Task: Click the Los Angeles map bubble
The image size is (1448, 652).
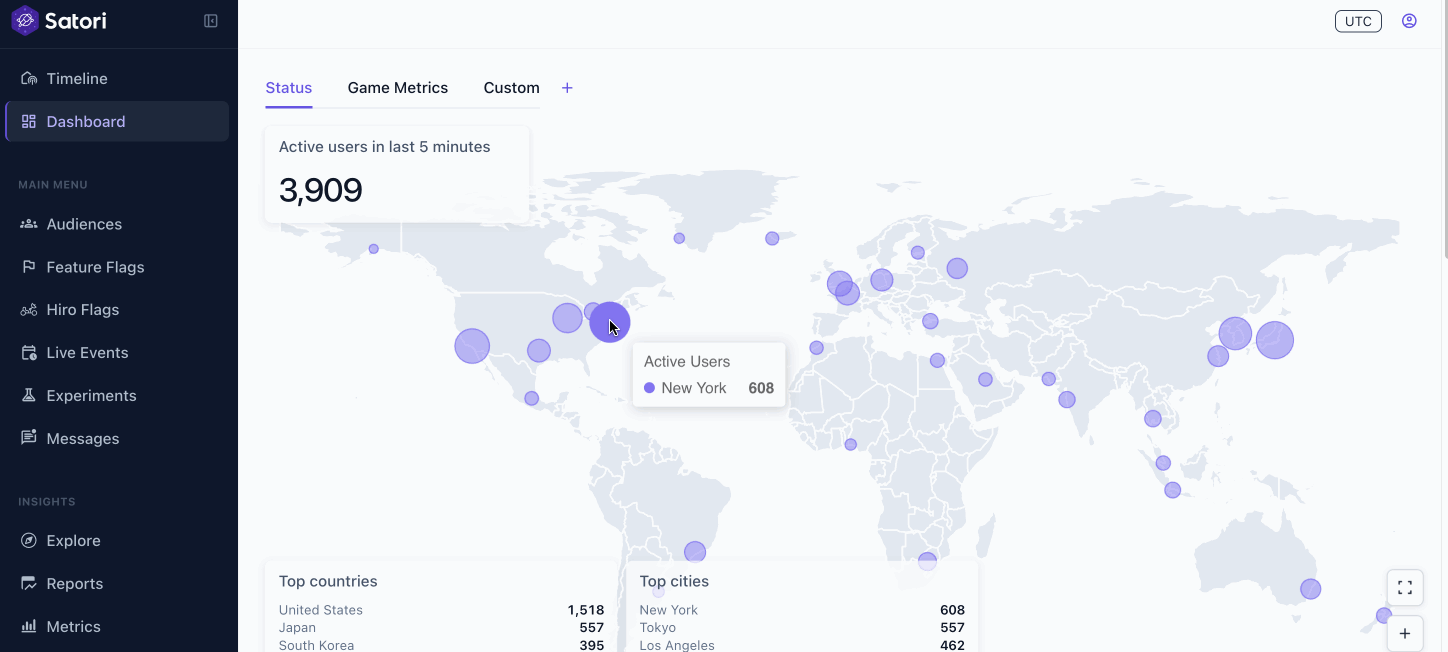Action: click(472, 346)
